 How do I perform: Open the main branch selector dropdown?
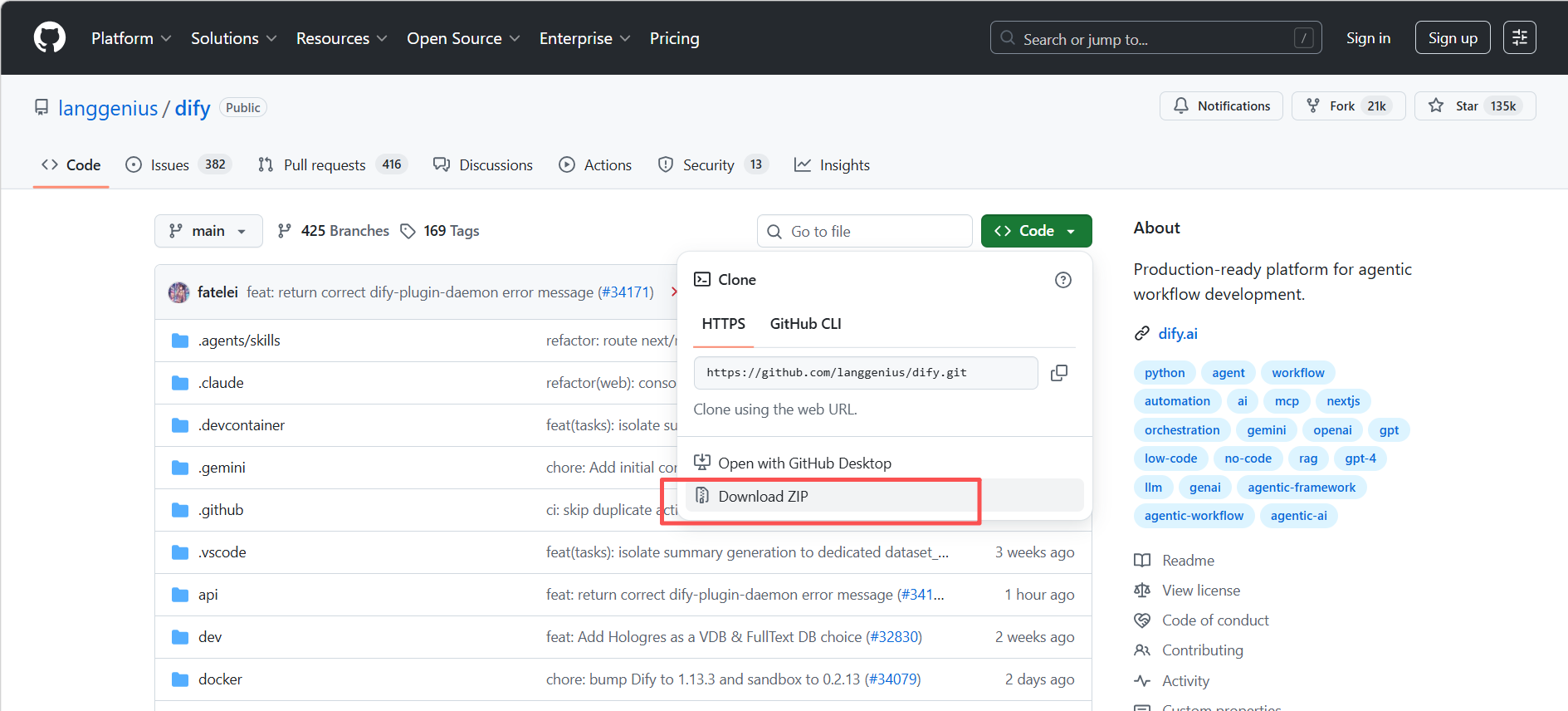tap(208, 231)
